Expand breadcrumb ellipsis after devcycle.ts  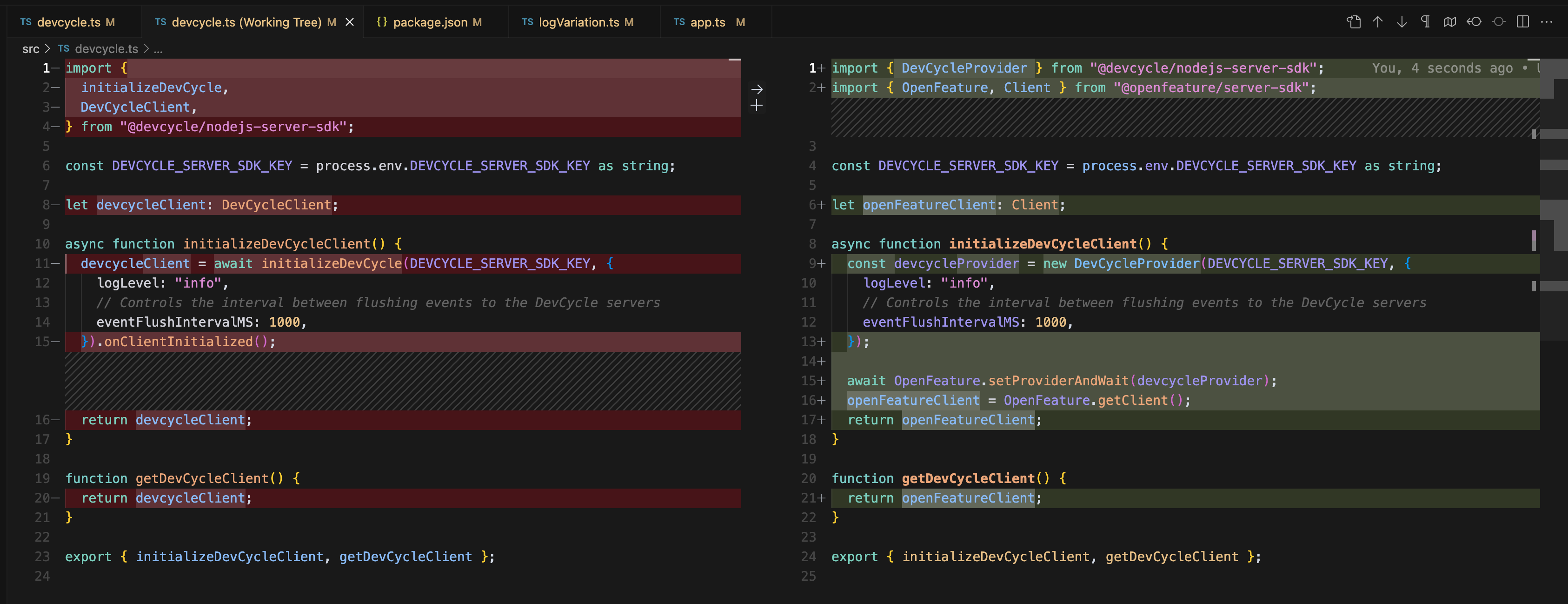pyautogui.click(x=158, y=49)
